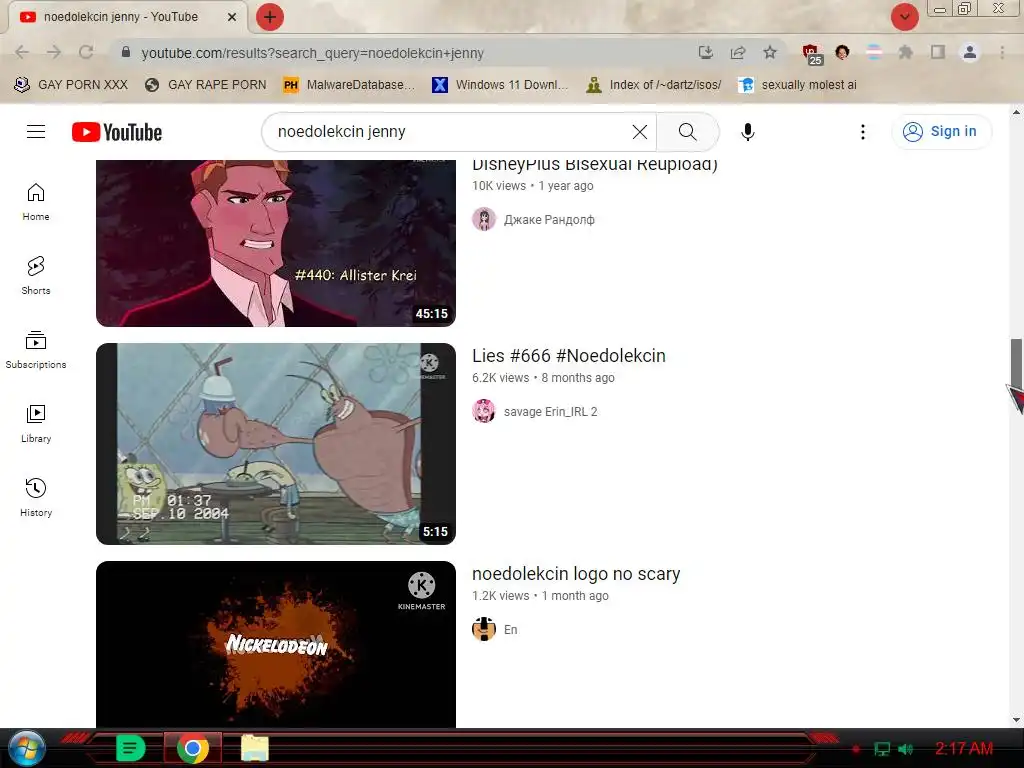Select the noedolekcin jenny YouTube tab
Viewport: 1024px width, 768px height.
click(x=121, y=17)
